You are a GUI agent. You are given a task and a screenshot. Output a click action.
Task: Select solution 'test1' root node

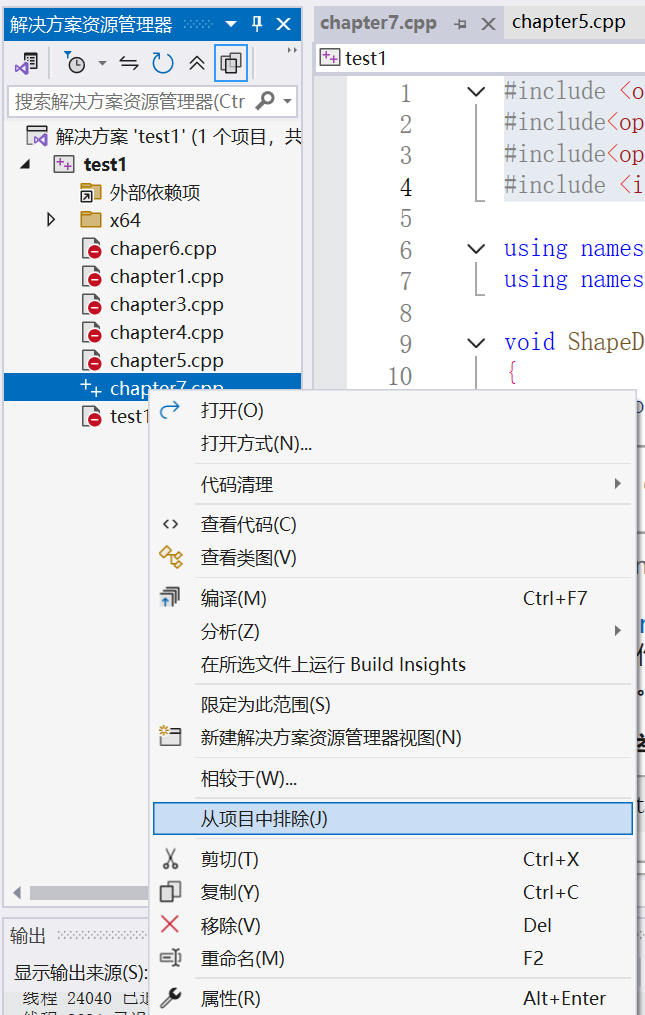click(163, 137)
